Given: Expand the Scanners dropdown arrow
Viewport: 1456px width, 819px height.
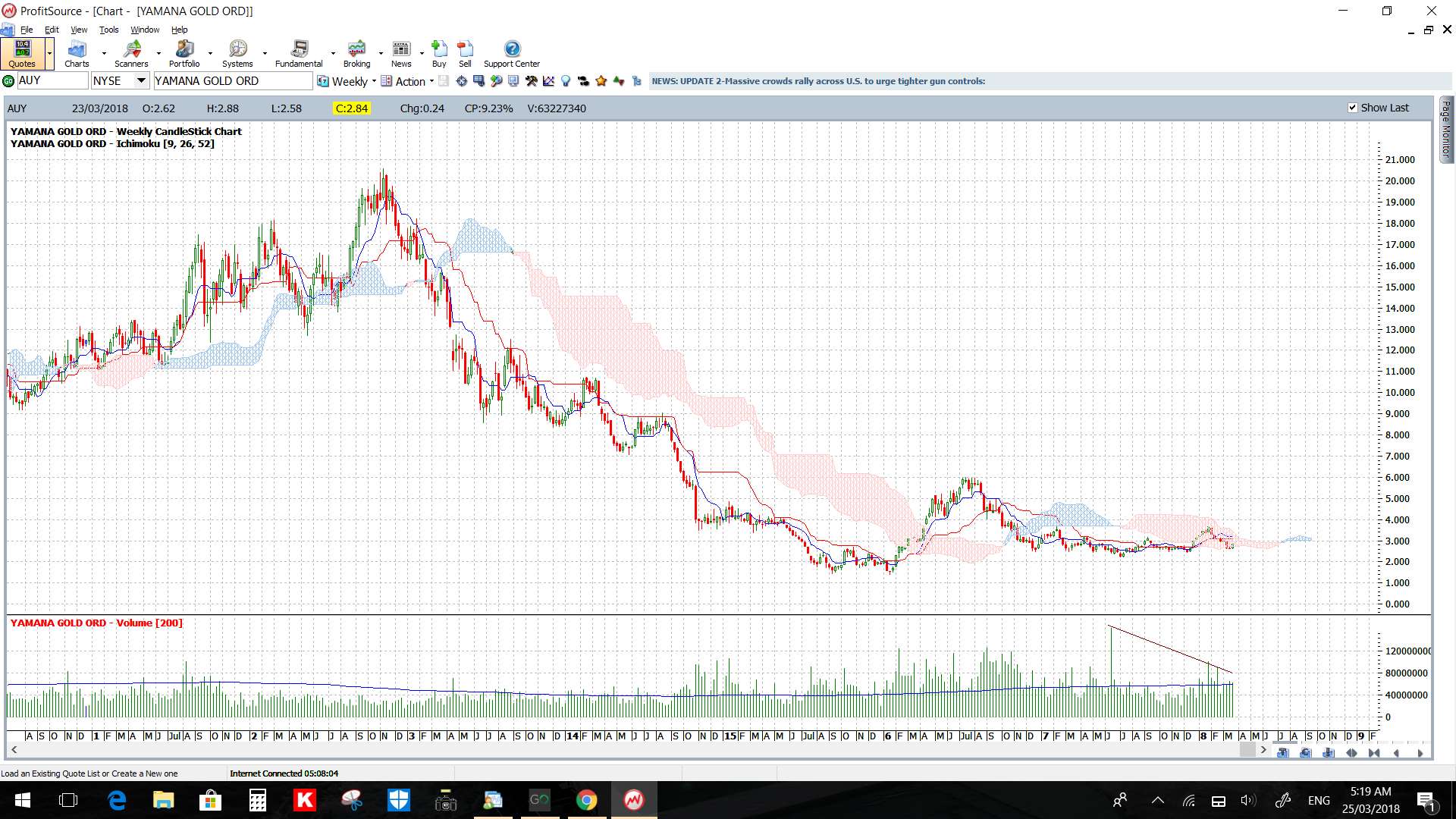Looking at the screenshot, I should (158, 53).
